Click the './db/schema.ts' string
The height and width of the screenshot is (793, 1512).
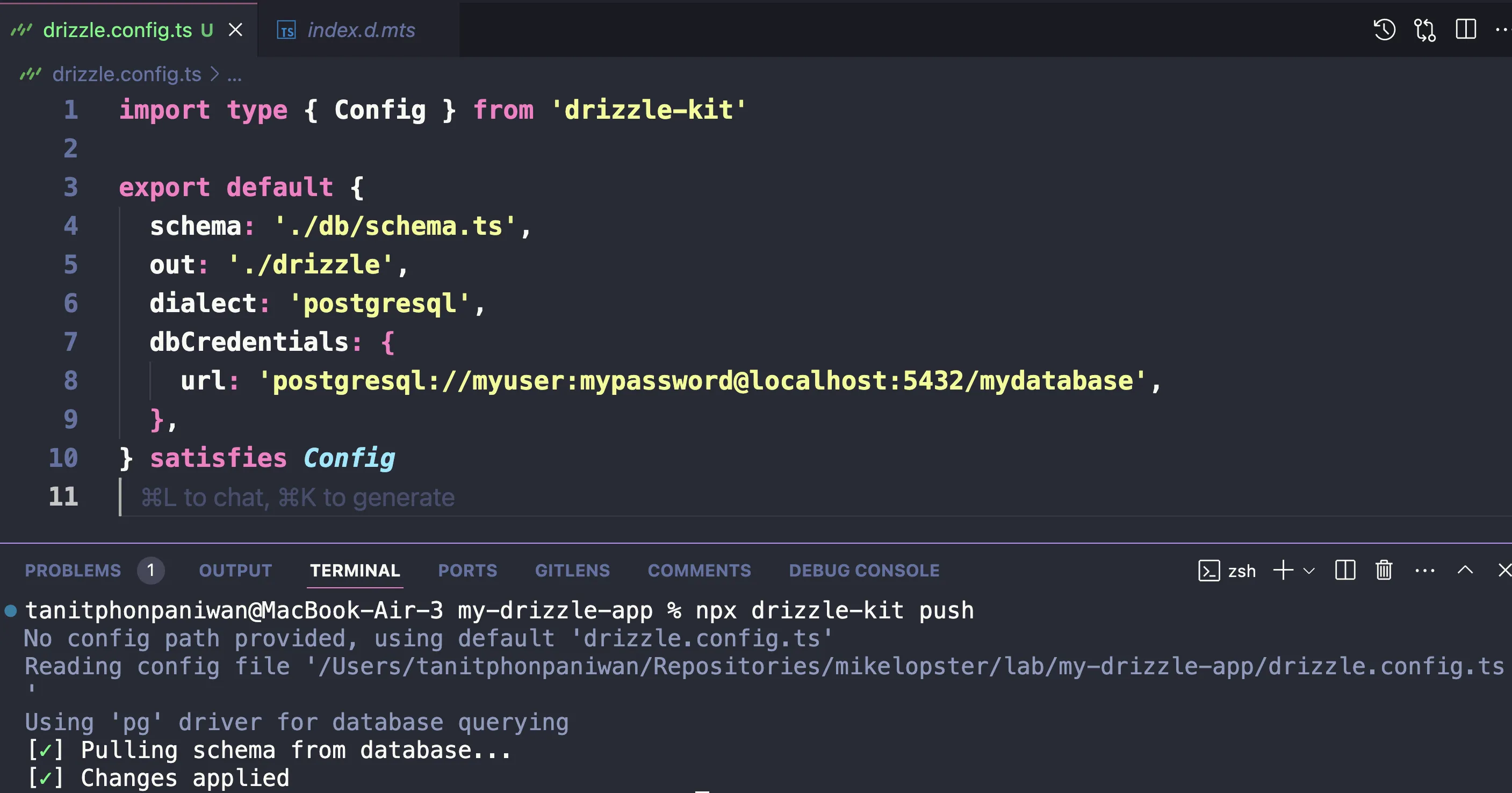(x=395, y=226)
